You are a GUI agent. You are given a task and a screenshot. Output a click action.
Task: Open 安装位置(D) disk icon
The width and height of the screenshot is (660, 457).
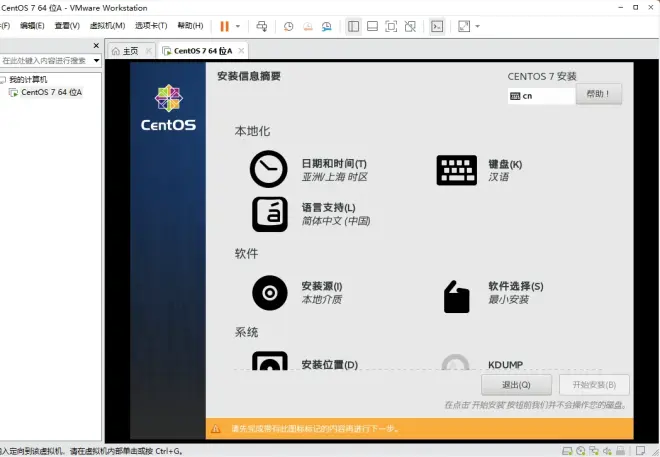270,361
